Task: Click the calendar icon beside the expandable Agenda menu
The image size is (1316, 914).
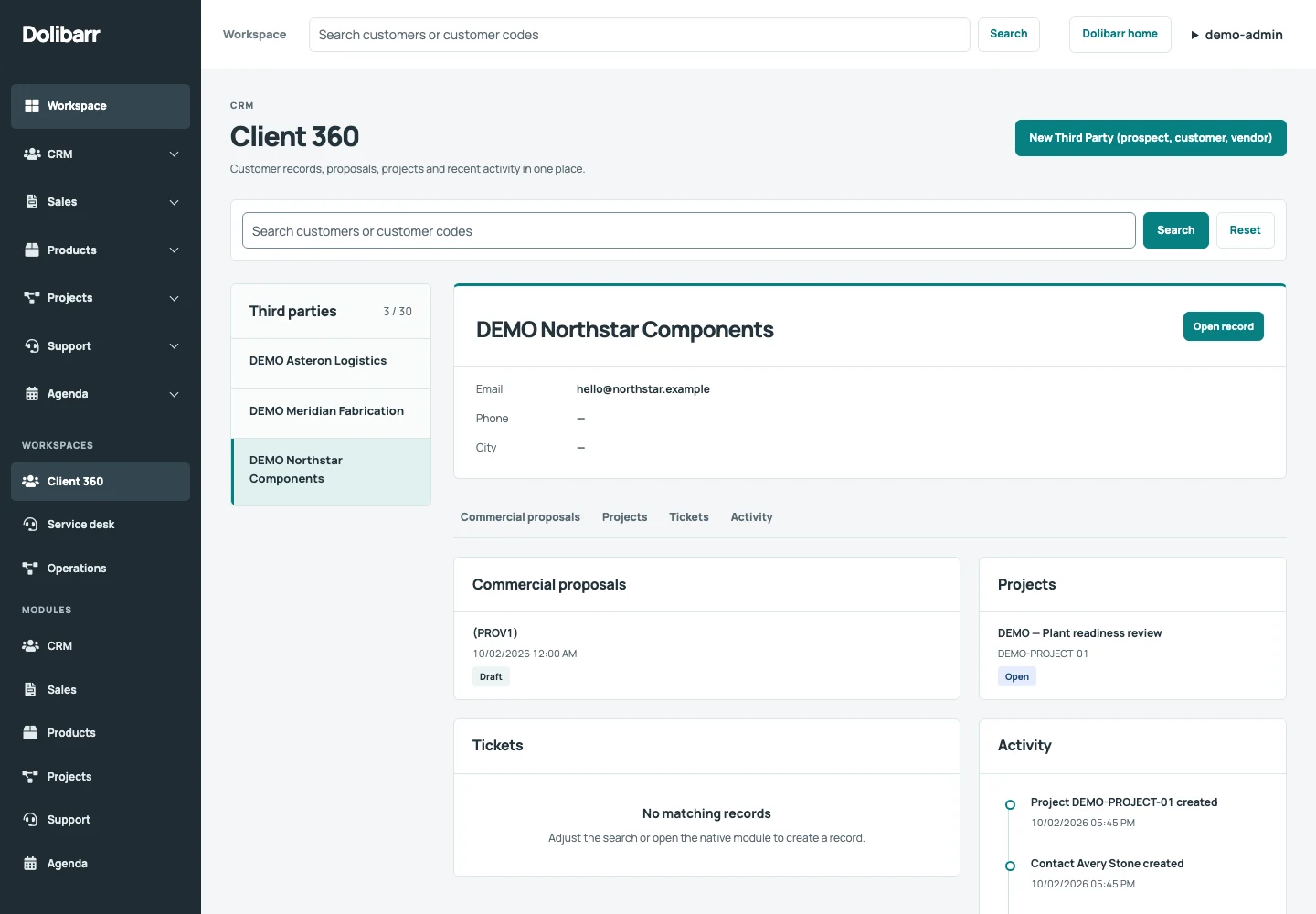Action: click(x=32, y=394)
